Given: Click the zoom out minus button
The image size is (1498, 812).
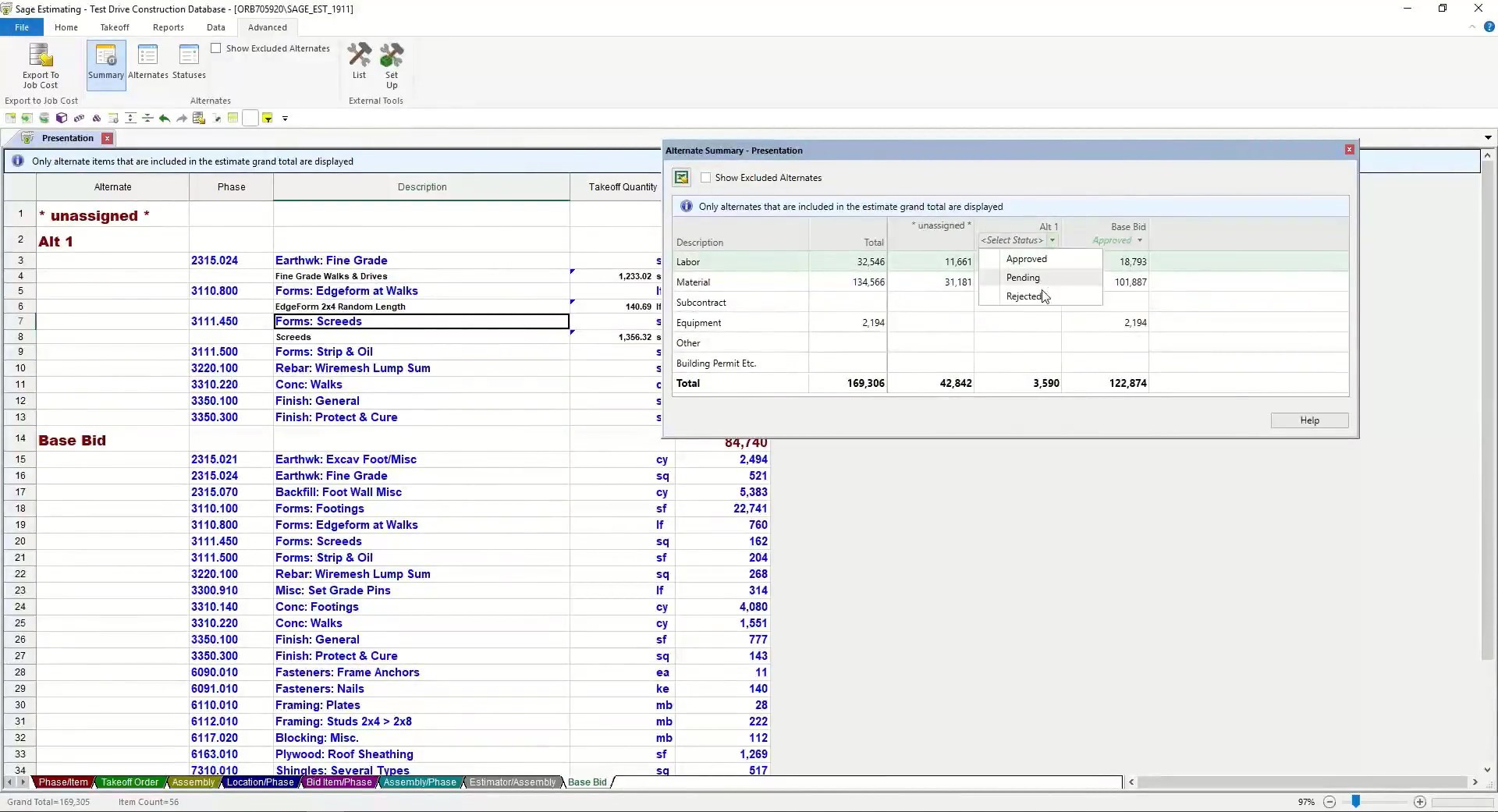Looking at the screenshot, I should click(x=1329, y=802).
